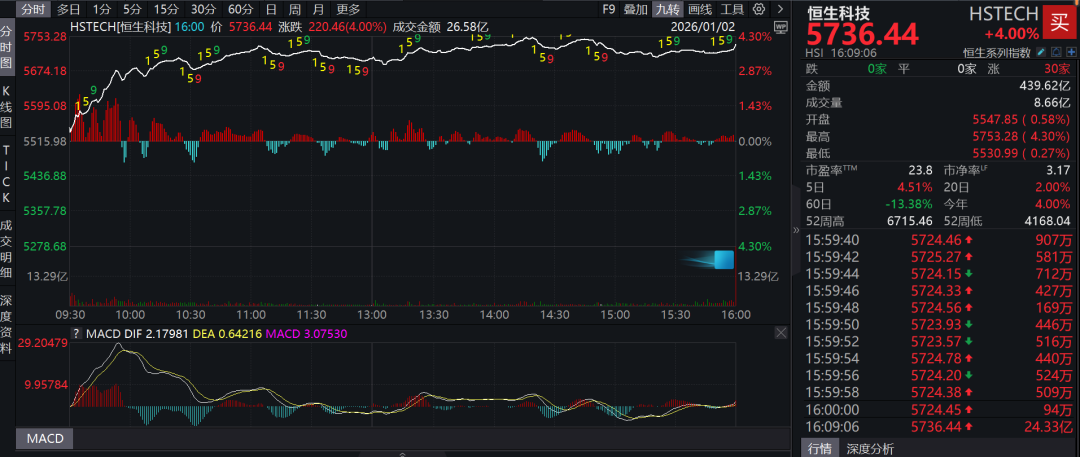
Task: Click the middle icon next to 恒生系列指数
Action: (1055, 52)
